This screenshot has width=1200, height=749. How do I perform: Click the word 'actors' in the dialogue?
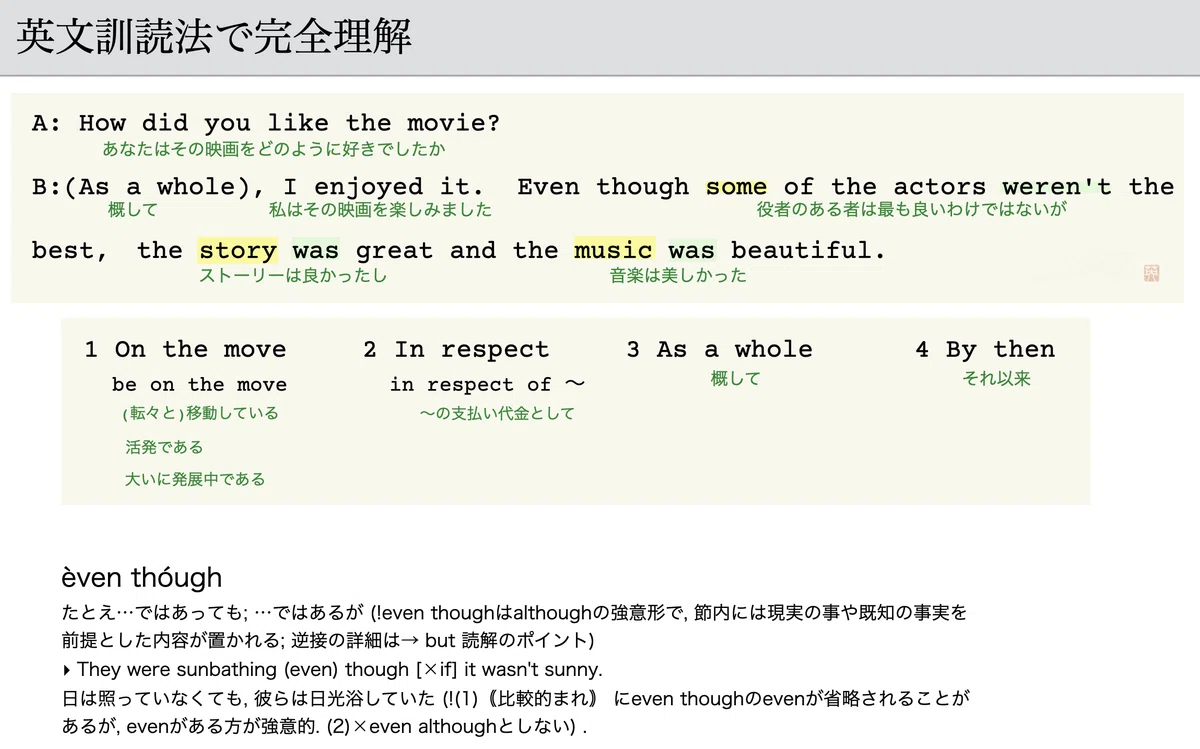[x=939, y=186]
